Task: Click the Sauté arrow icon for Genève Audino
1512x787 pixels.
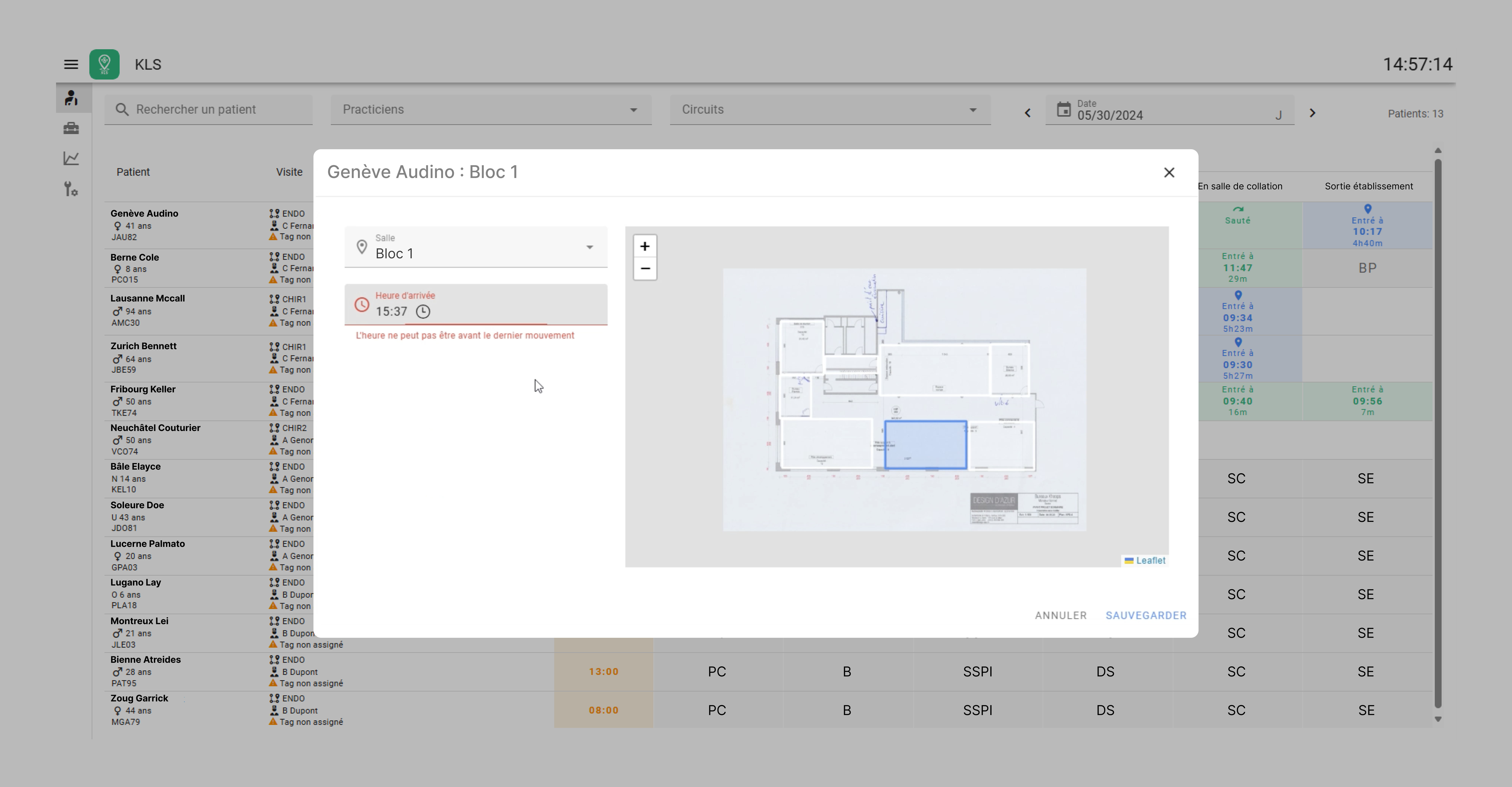Action: pyautogui.click(x=1238, y=209)
